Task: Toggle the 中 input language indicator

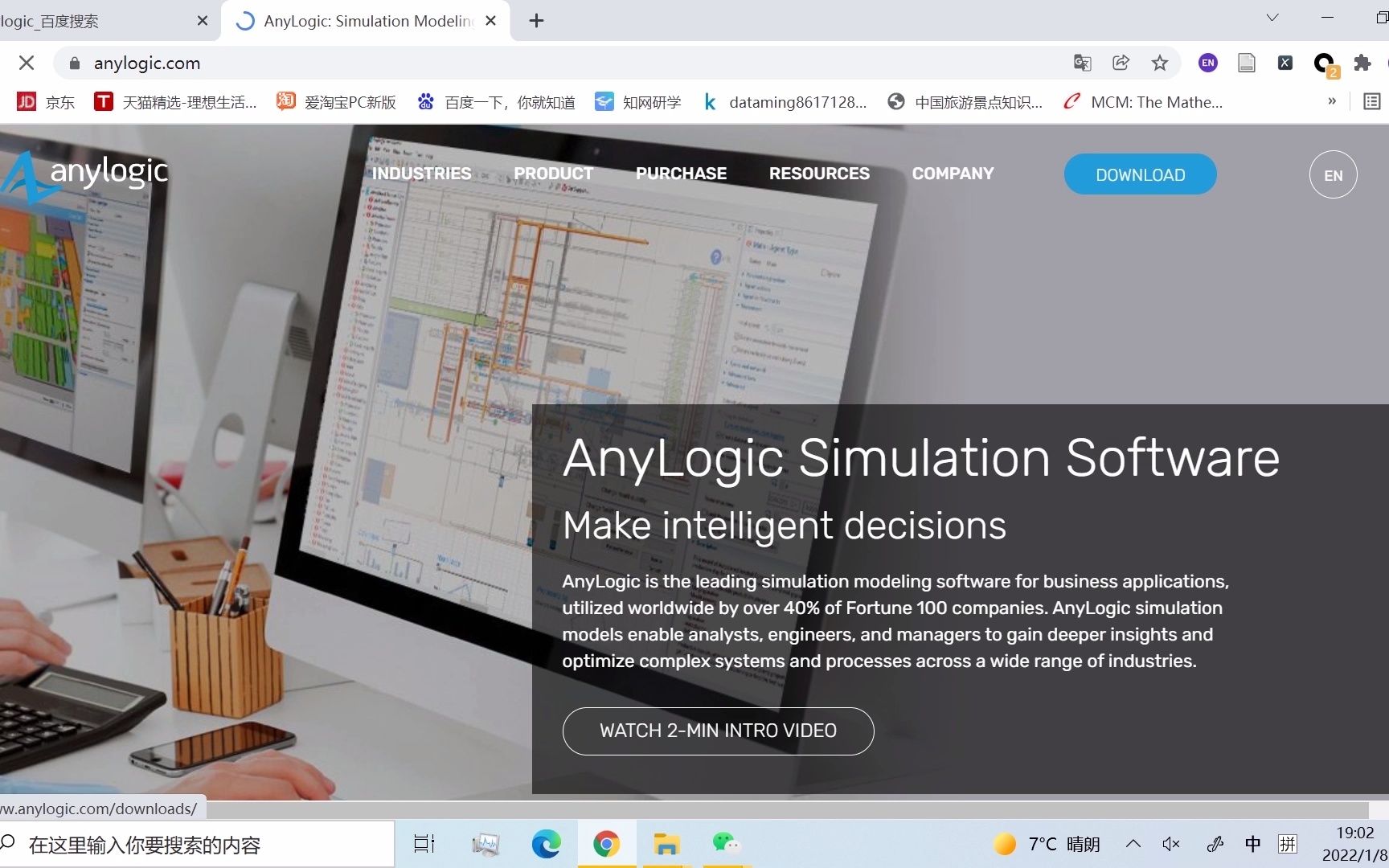Action: tap(1252, 844)
